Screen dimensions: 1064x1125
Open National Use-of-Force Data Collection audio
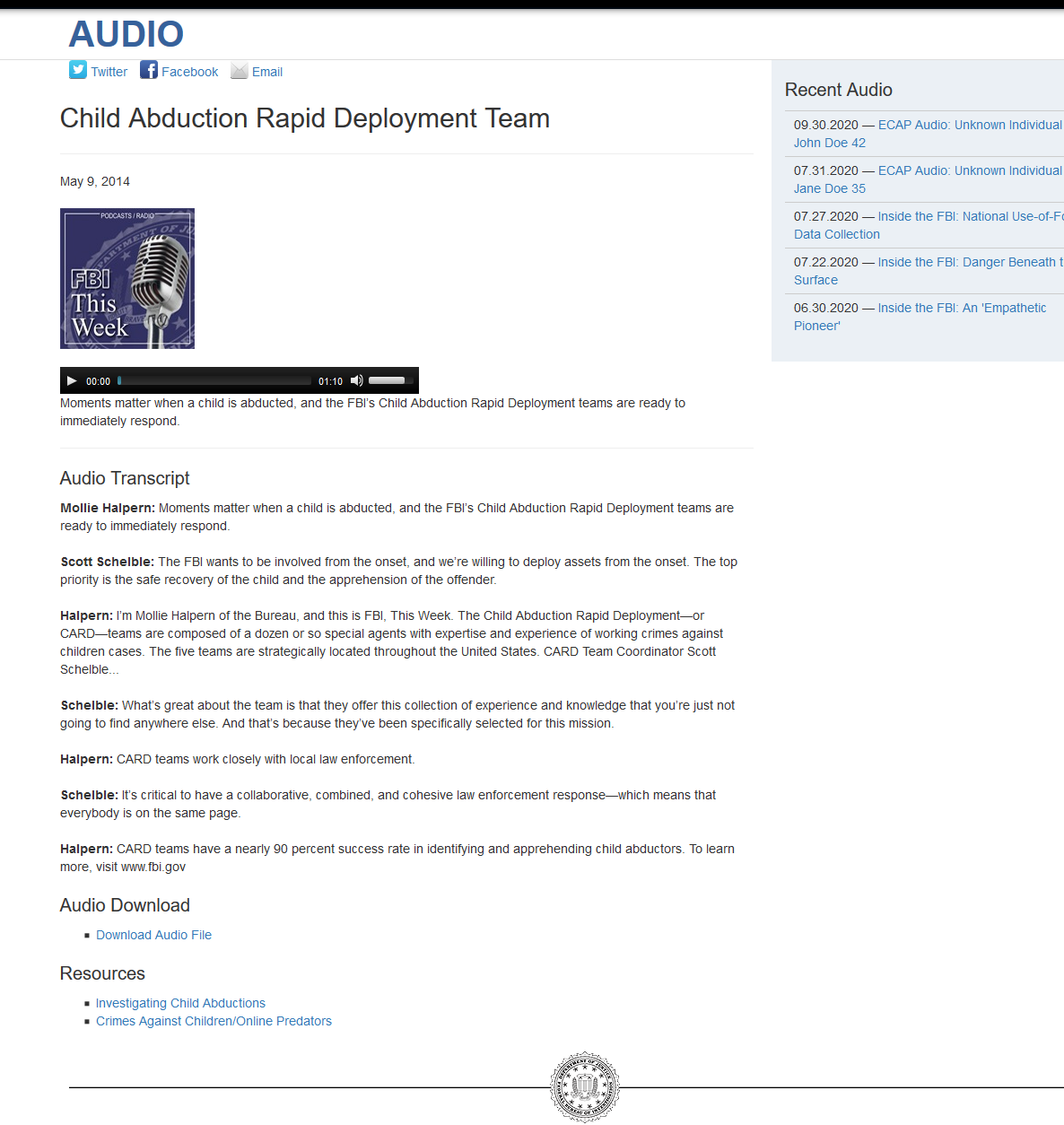pos(929,225)
